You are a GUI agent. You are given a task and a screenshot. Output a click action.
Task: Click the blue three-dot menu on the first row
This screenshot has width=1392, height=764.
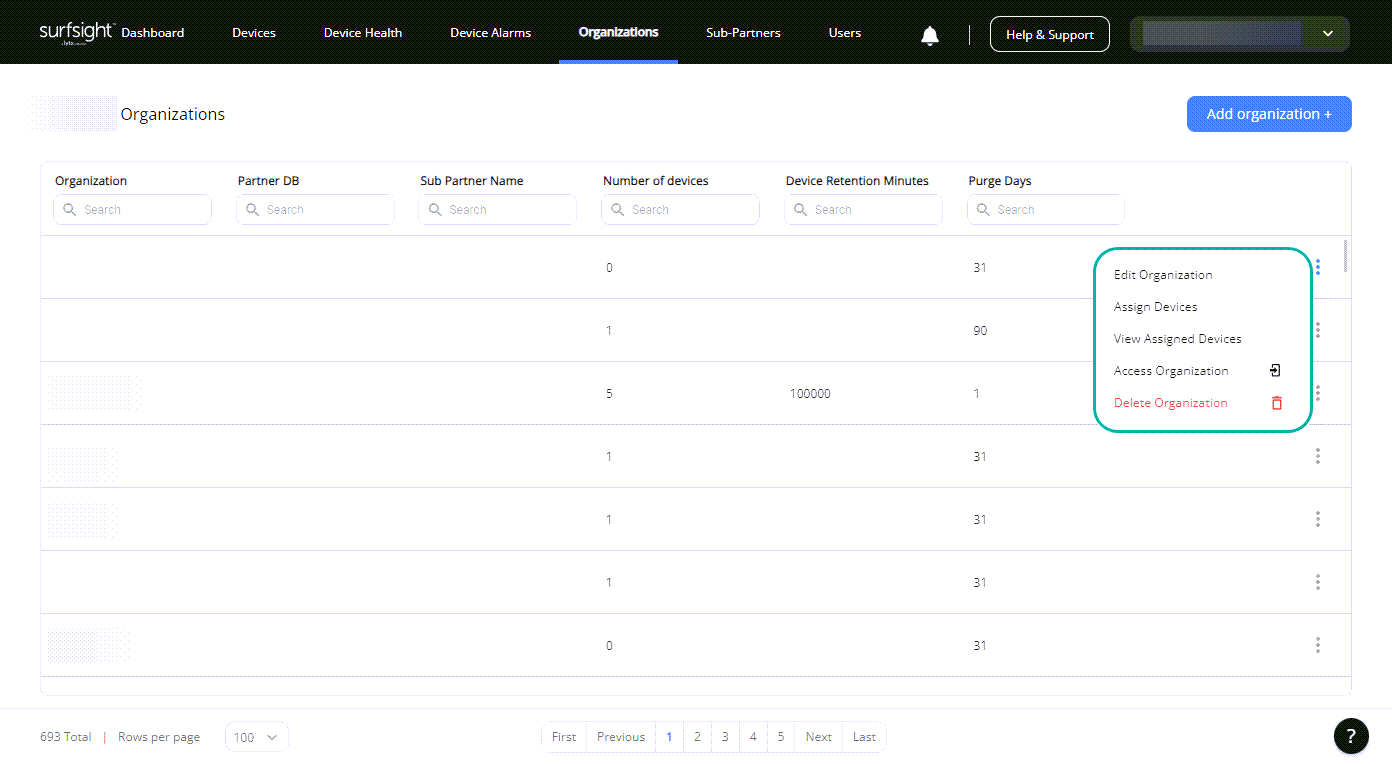coord(1318,267)
